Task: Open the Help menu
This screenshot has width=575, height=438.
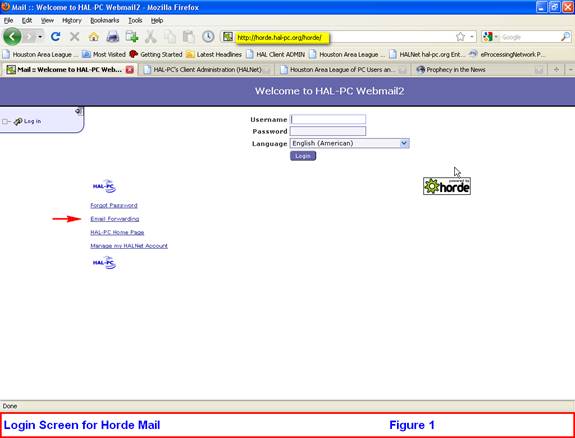Action: point(157,21)
